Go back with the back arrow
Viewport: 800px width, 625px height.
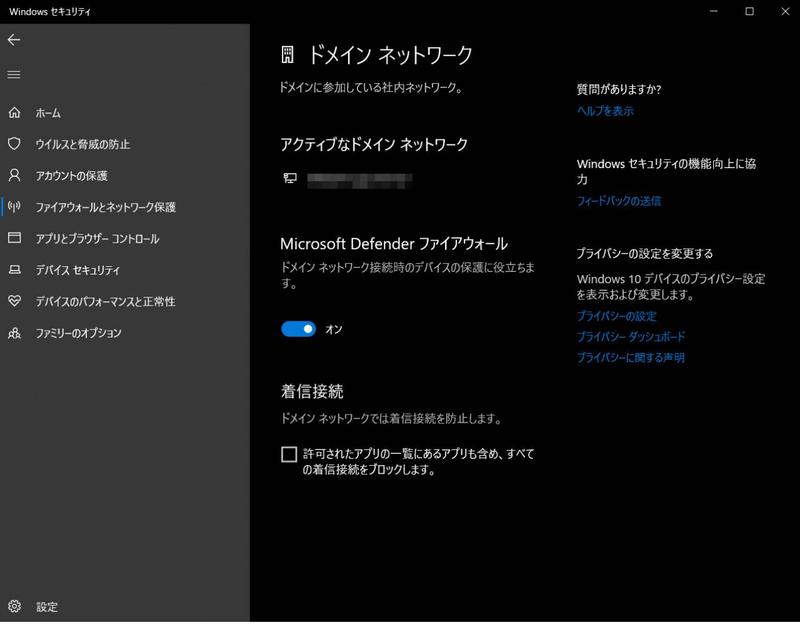click(14, 40)
